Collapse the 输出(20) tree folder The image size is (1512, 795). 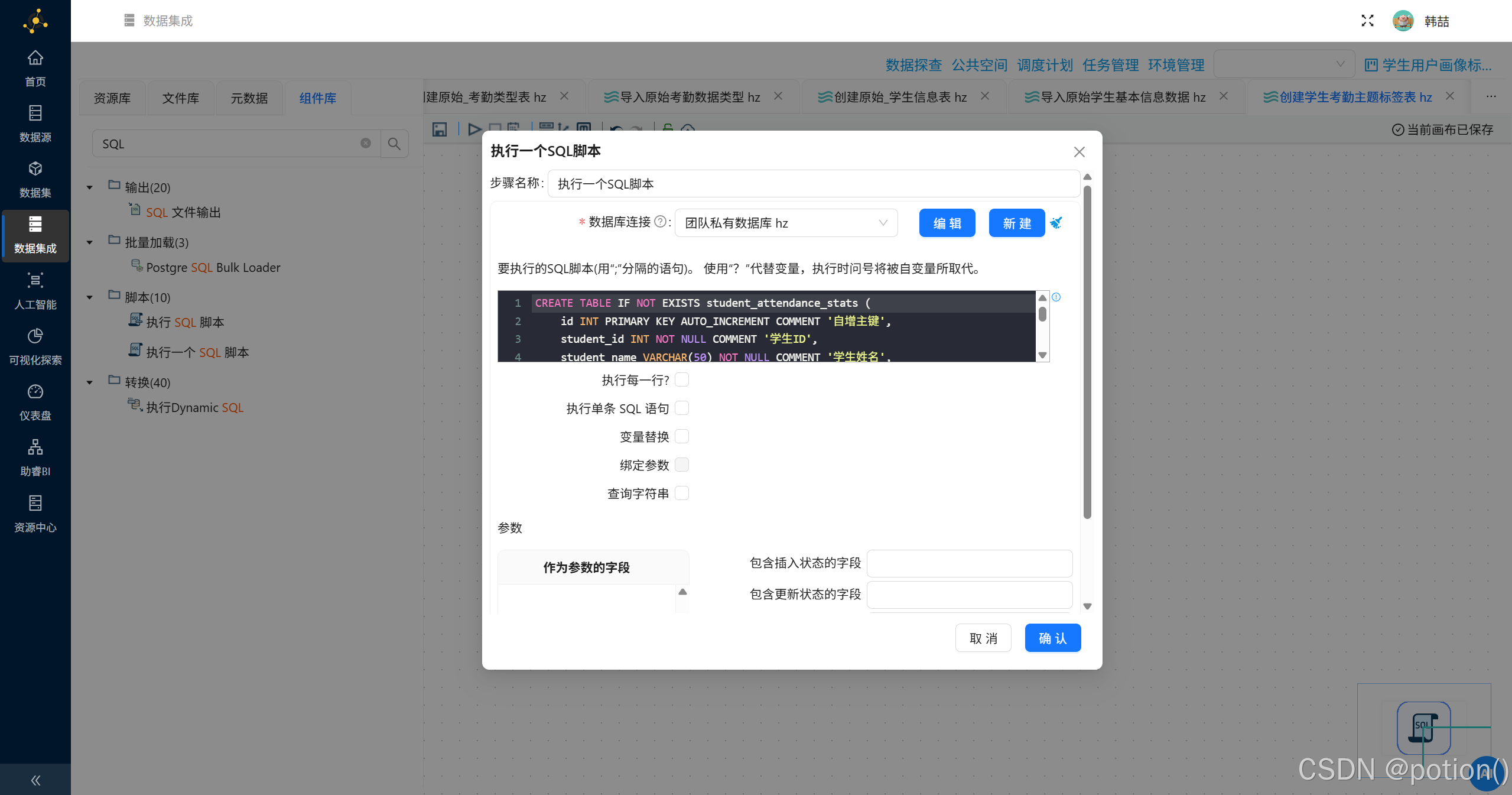(x=90, y=188)
